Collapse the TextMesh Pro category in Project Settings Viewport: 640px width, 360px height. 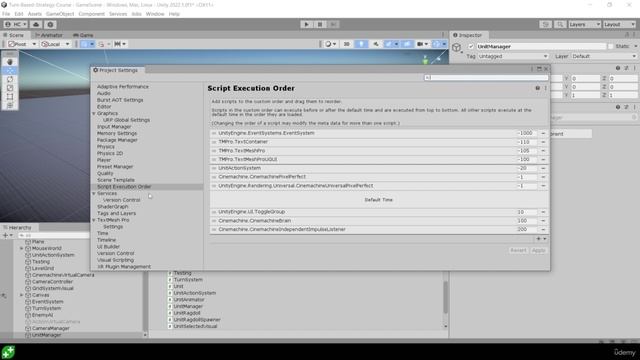click(94, 220)
